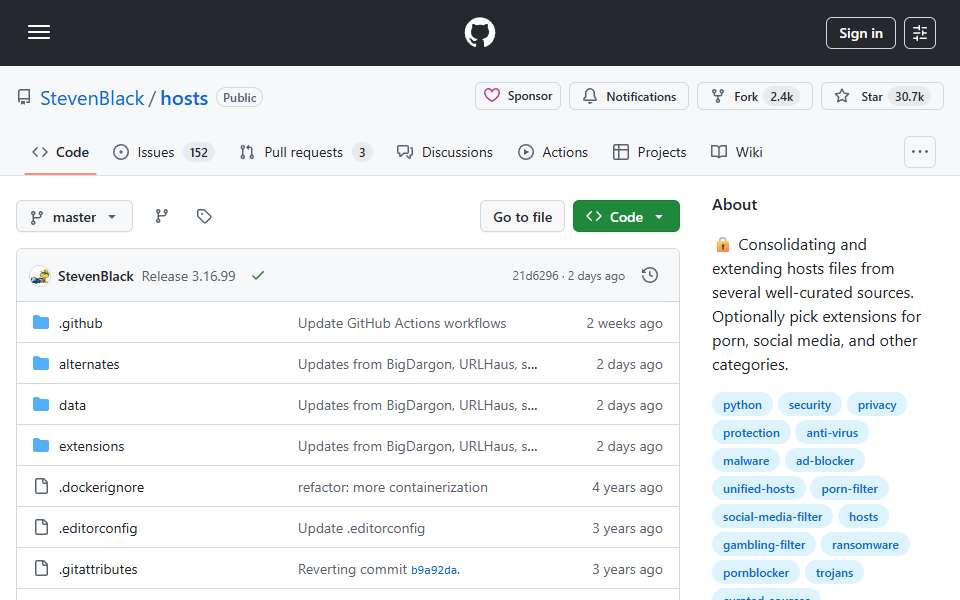Click the Issues count badge 152
Viewport: 960px width, 600px height.
[x=198, y=152]
